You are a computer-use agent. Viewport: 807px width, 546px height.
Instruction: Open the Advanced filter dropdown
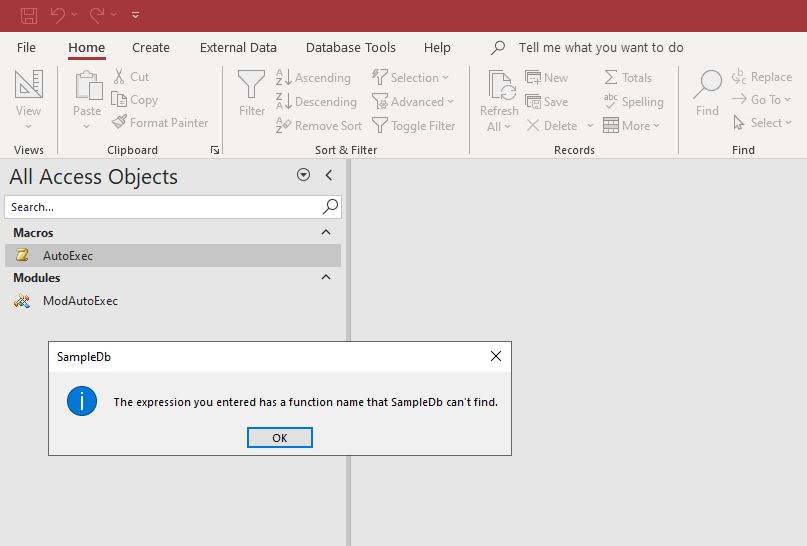coord(413,101)
